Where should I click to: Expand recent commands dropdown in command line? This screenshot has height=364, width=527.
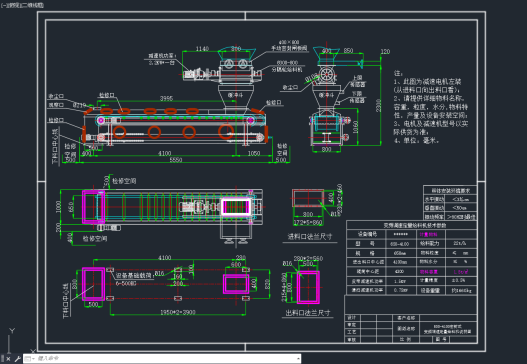coord(29,359)
